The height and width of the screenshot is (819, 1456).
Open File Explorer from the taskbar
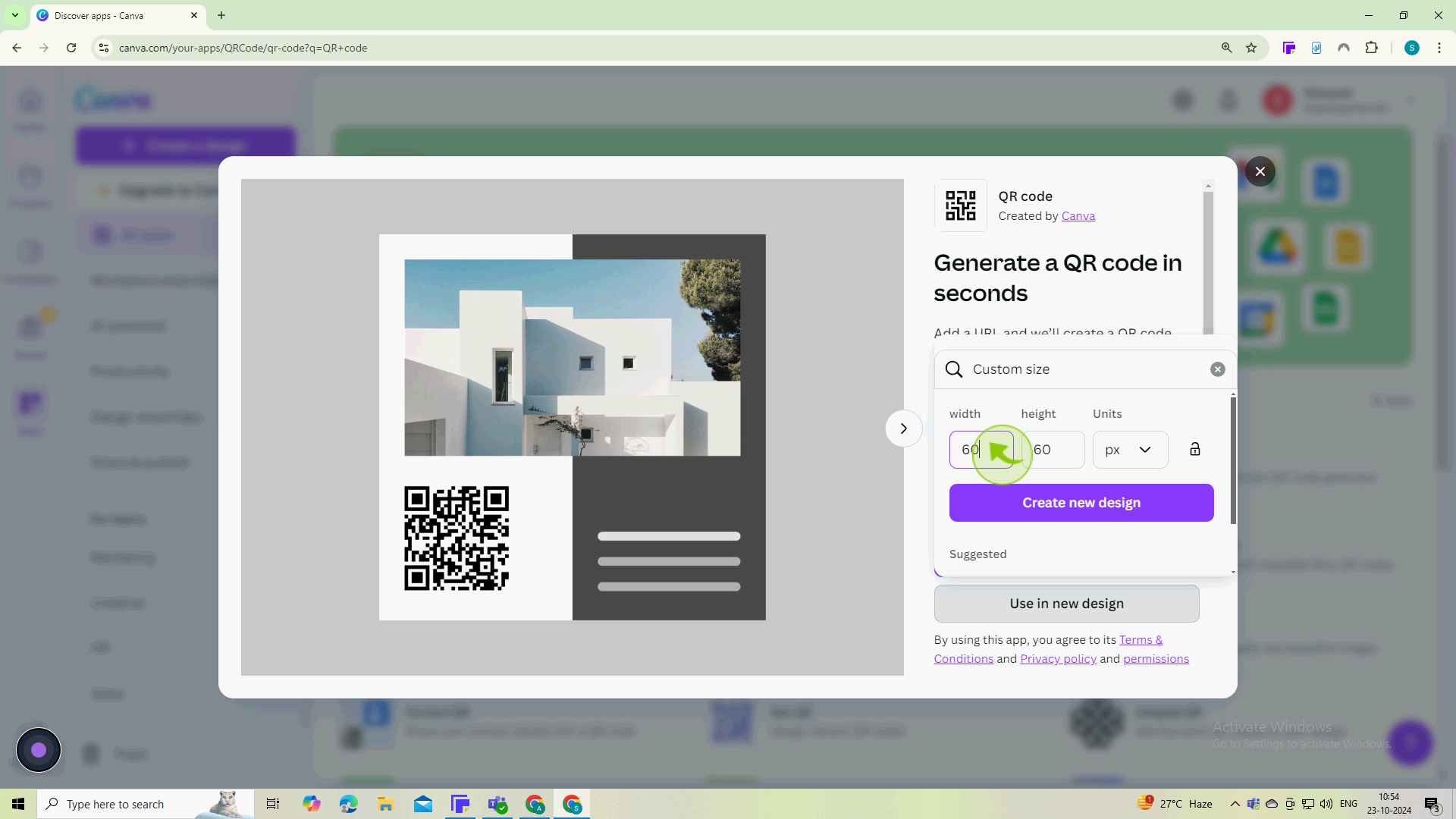coord(385,804)
